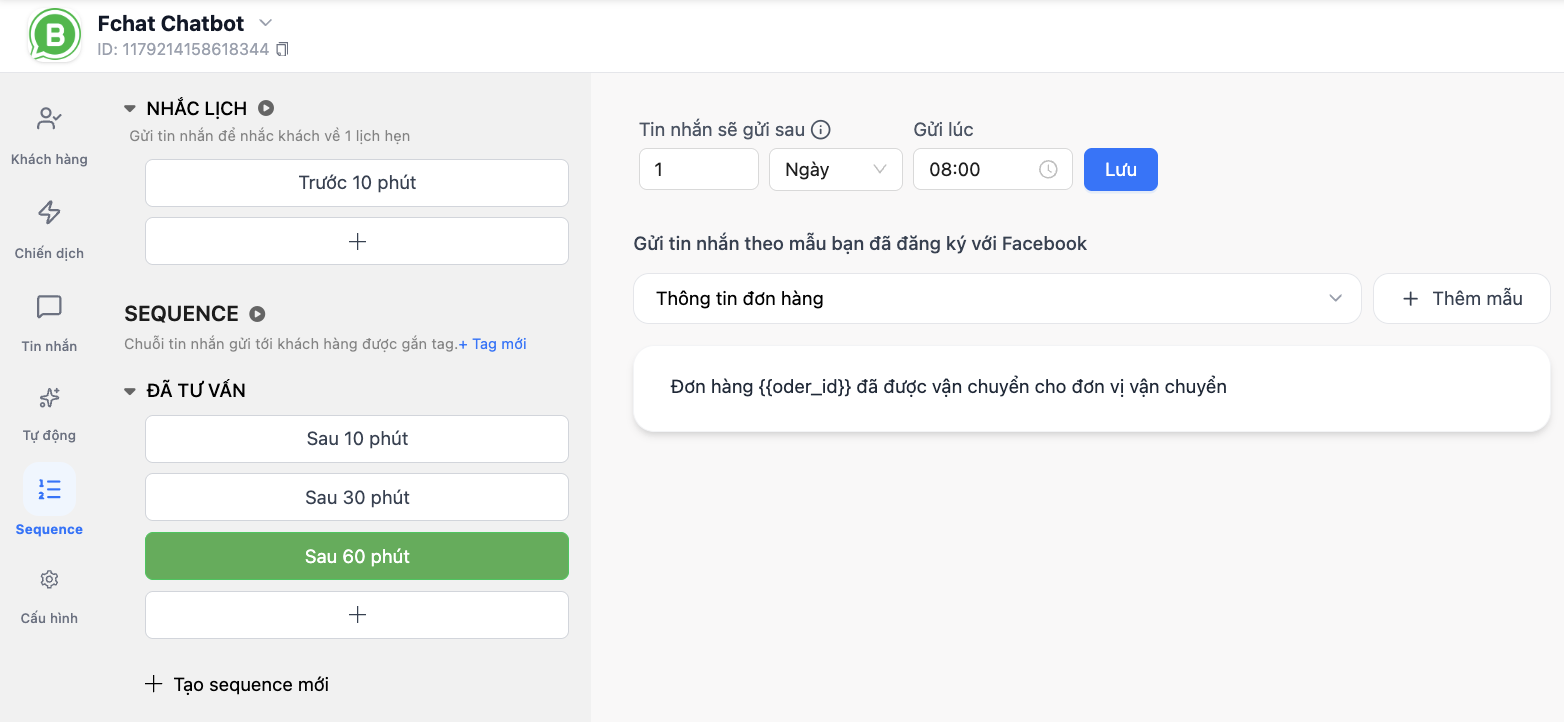Viewport: 1564px width, 722px height.
Task: Play the NHẮC LỊCH tutorial video icon
Action: [266, 108]
